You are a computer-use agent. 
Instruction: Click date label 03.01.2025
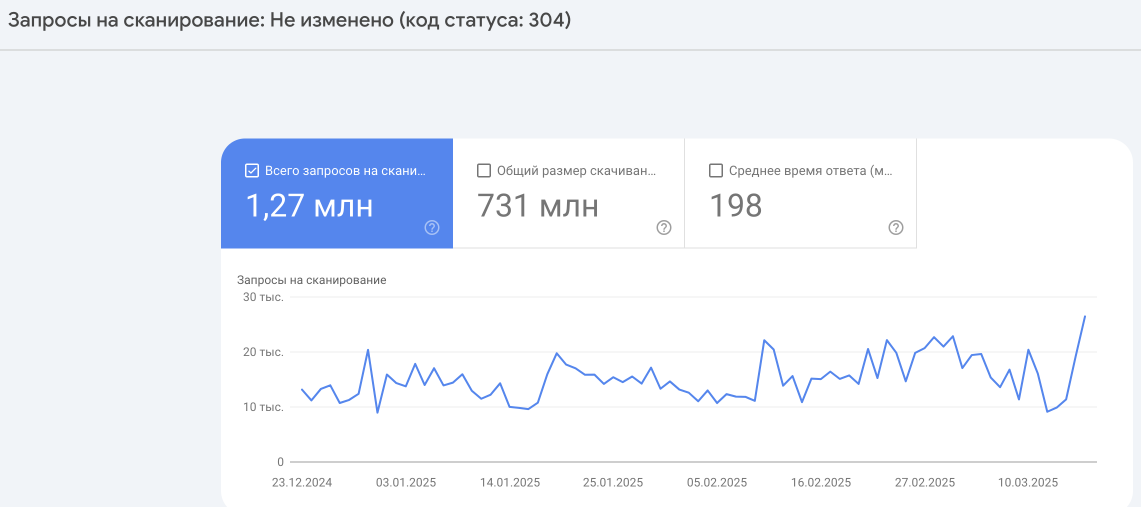[405, 483]
